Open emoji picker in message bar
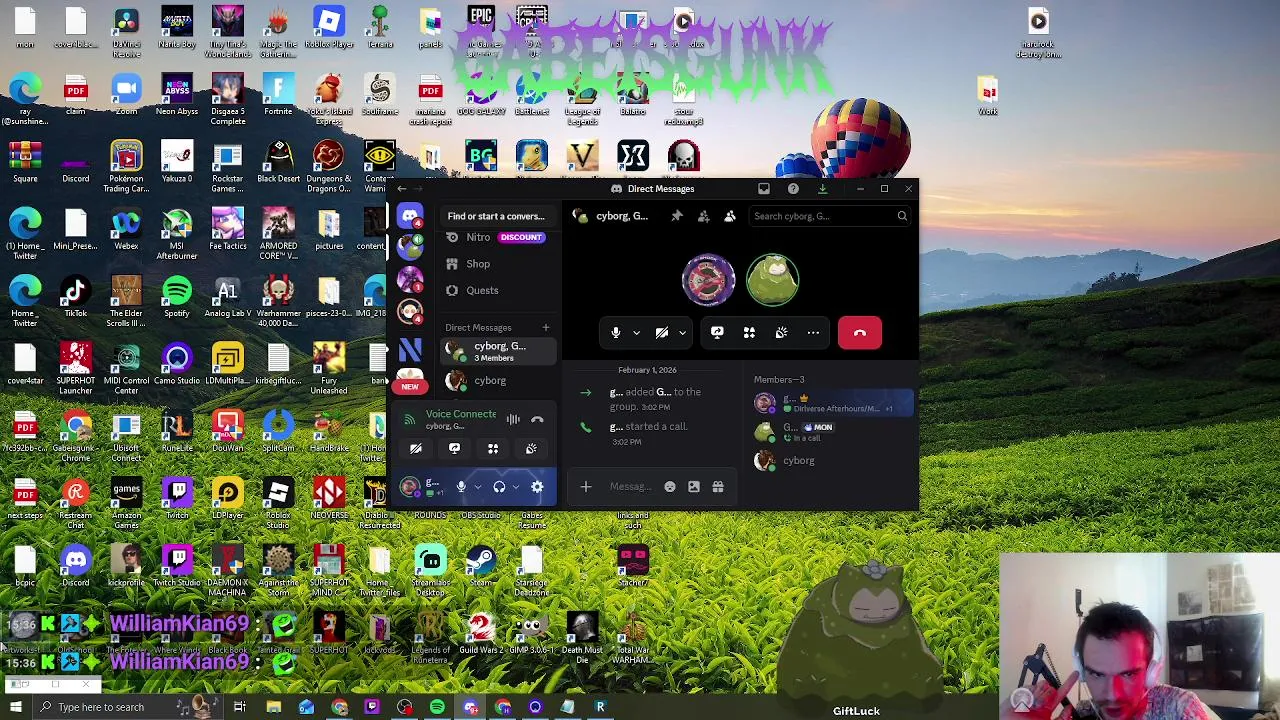1280x720 pixels. pos(670,487)
